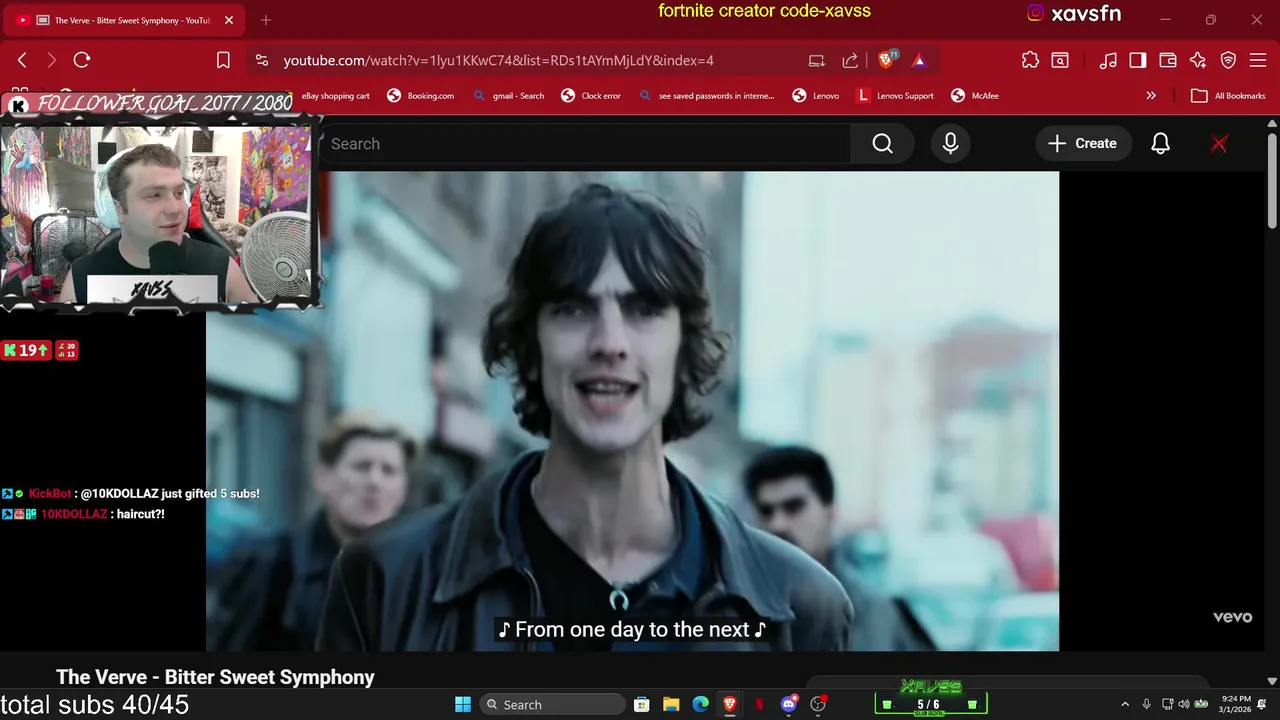This screenshot has width=1280, height=720.
Task: Bookmark this page with the bookmark icon
Action: pos(223,60)
